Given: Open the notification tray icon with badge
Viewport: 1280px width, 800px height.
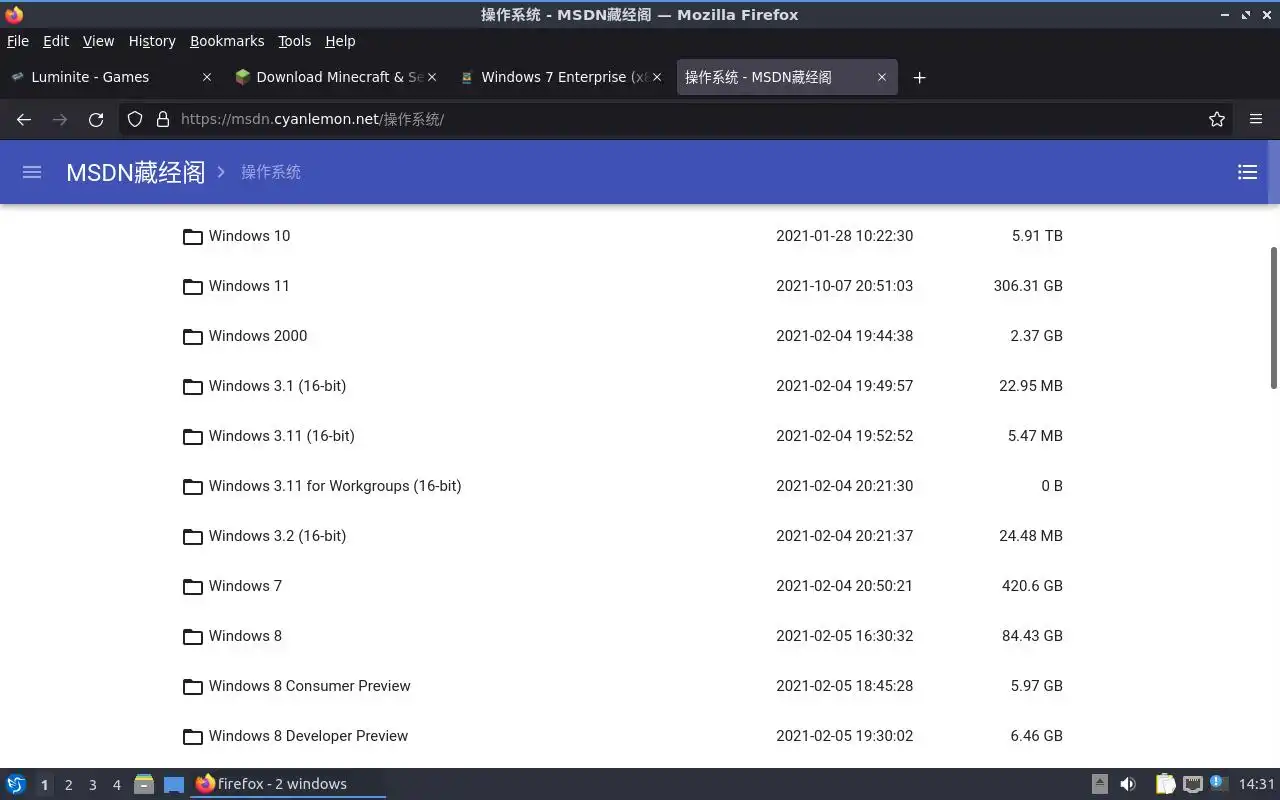Looking at the screenshot, I should point(1218,783).
